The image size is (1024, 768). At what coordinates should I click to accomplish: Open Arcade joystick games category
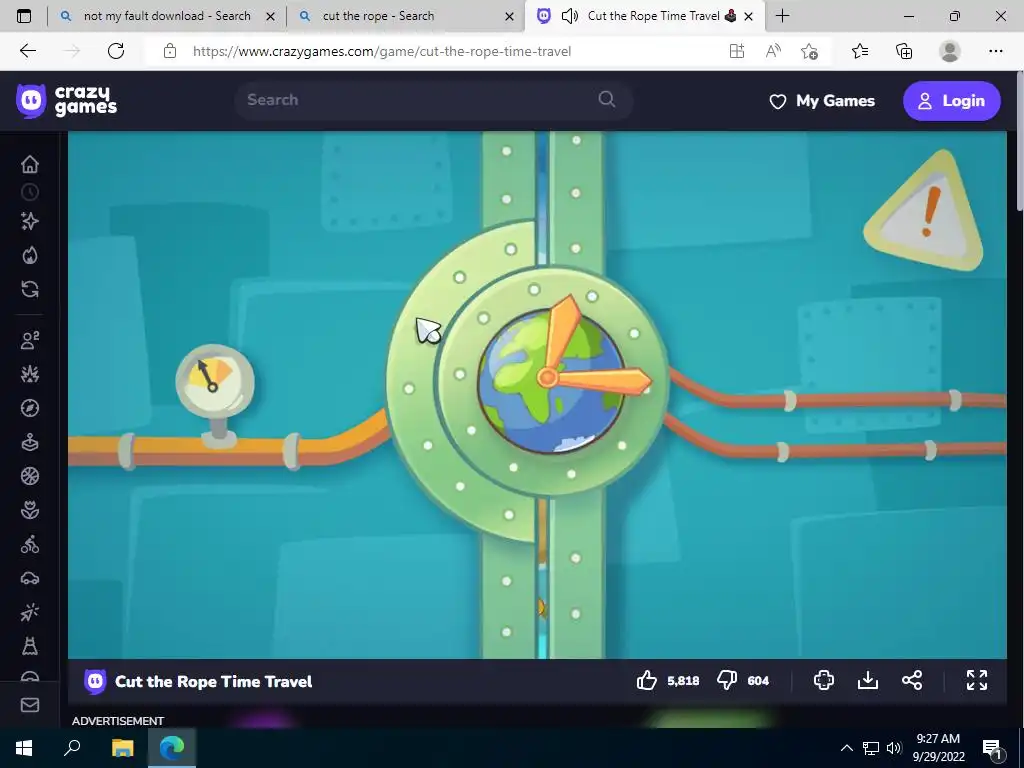pos(29,442)
